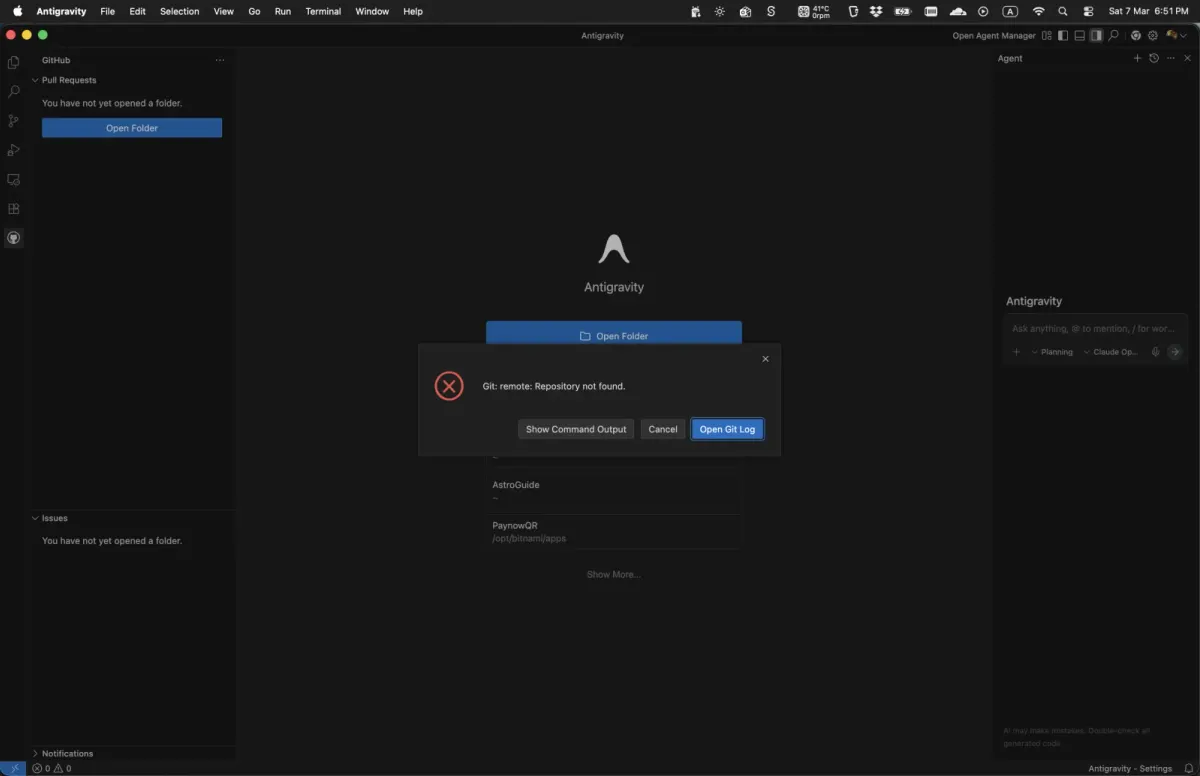This screenshot has height=776, width=1200.
Task: Open the Apple menu
Action: (x=17, y=11)
